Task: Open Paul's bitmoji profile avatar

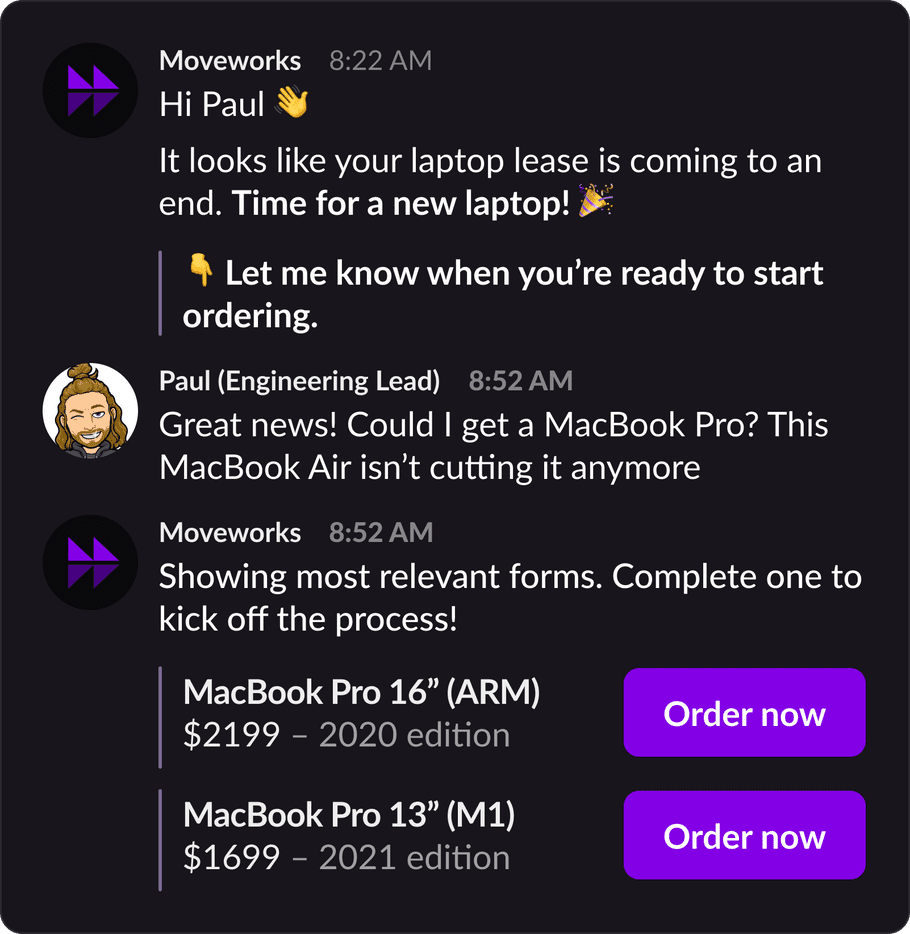Action: (x=91, y=410)
